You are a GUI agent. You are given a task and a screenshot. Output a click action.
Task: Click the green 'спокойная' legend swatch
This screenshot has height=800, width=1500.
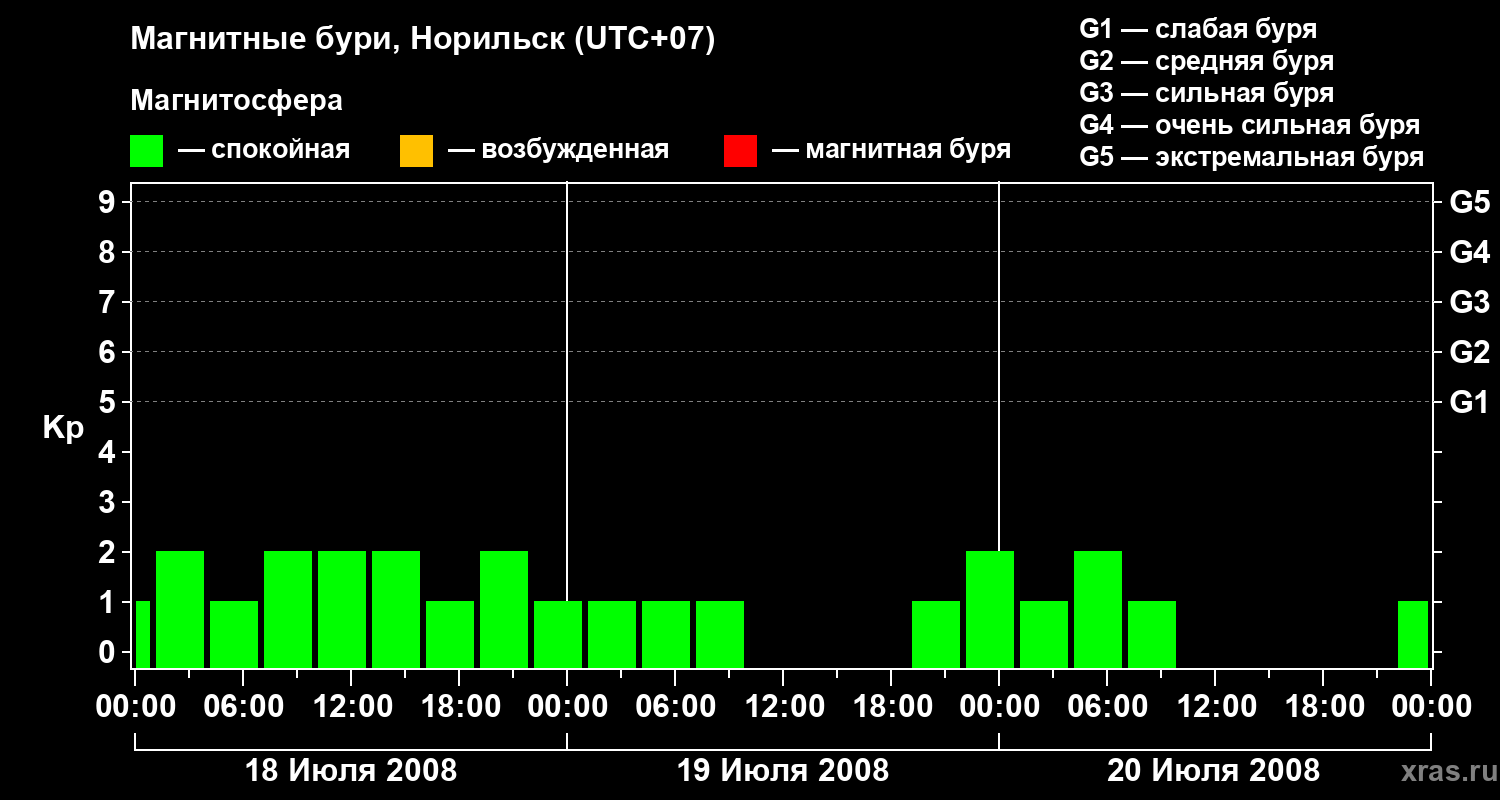point(146,151)
